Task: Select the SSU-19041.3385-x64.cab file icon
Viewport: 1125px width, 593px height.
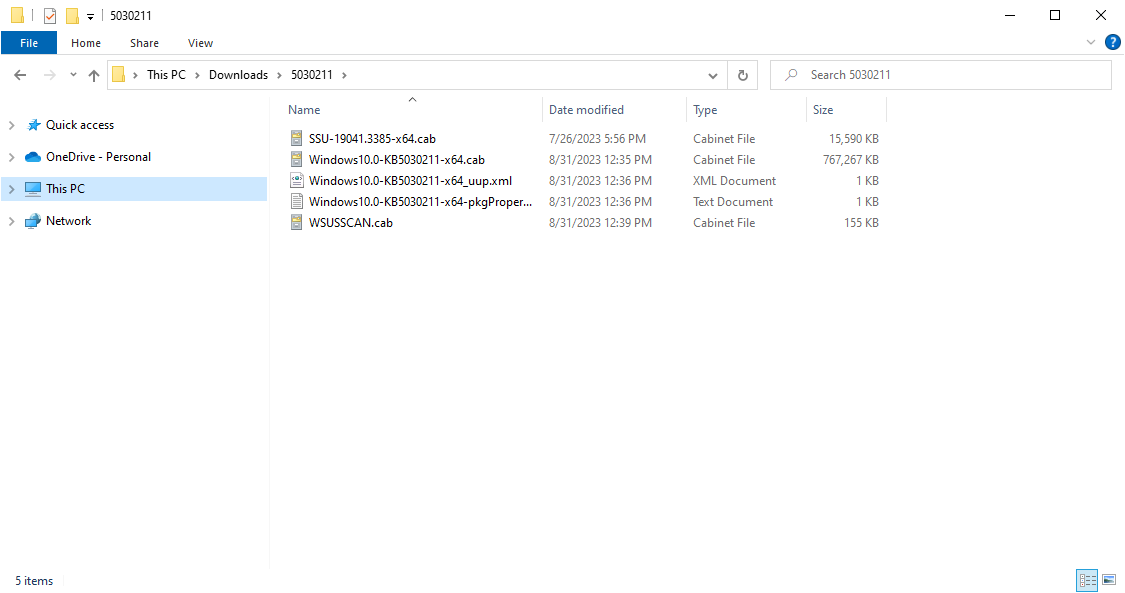Action: [296, 138]
